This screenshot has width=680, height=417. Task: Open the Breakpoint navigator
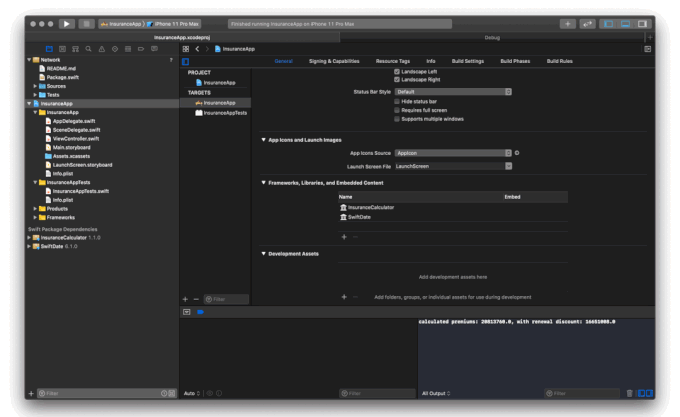[x=141, y=49]
